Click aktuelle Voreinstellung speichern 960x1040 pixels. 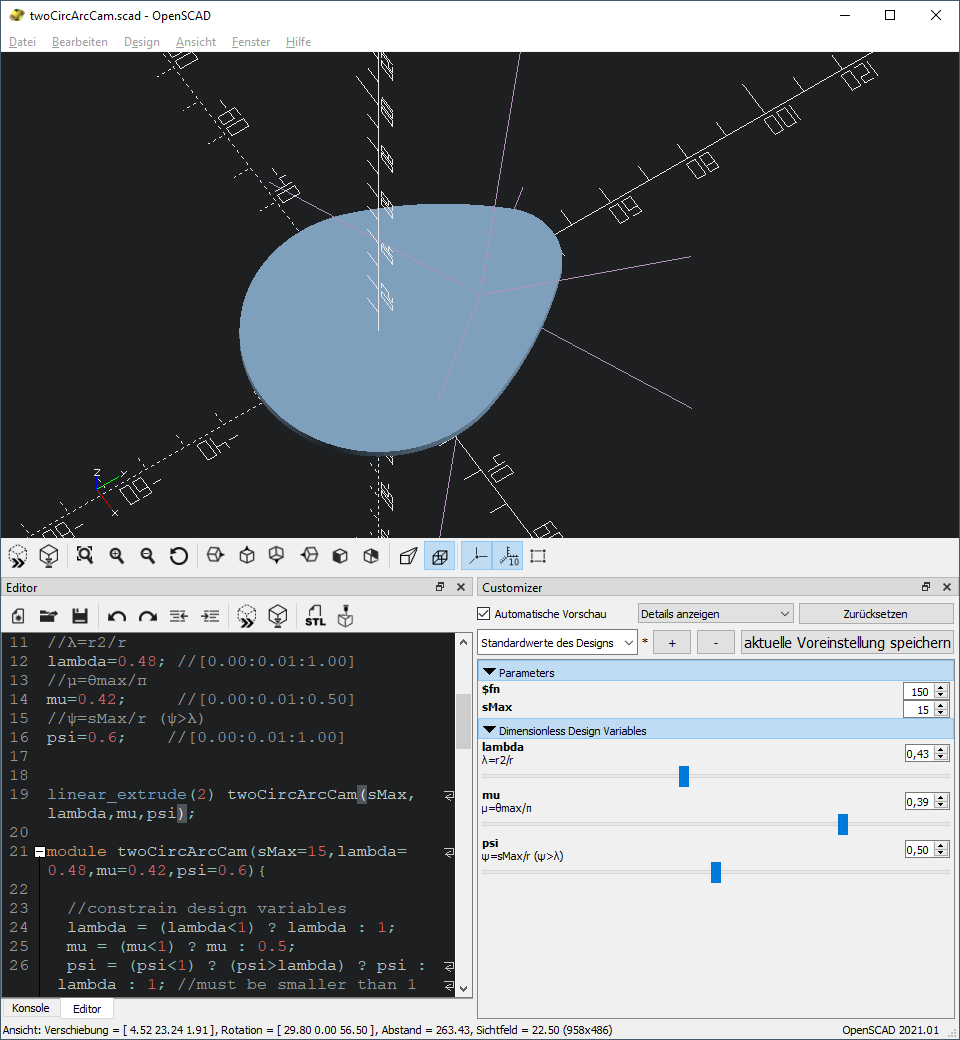click(847, 642)
